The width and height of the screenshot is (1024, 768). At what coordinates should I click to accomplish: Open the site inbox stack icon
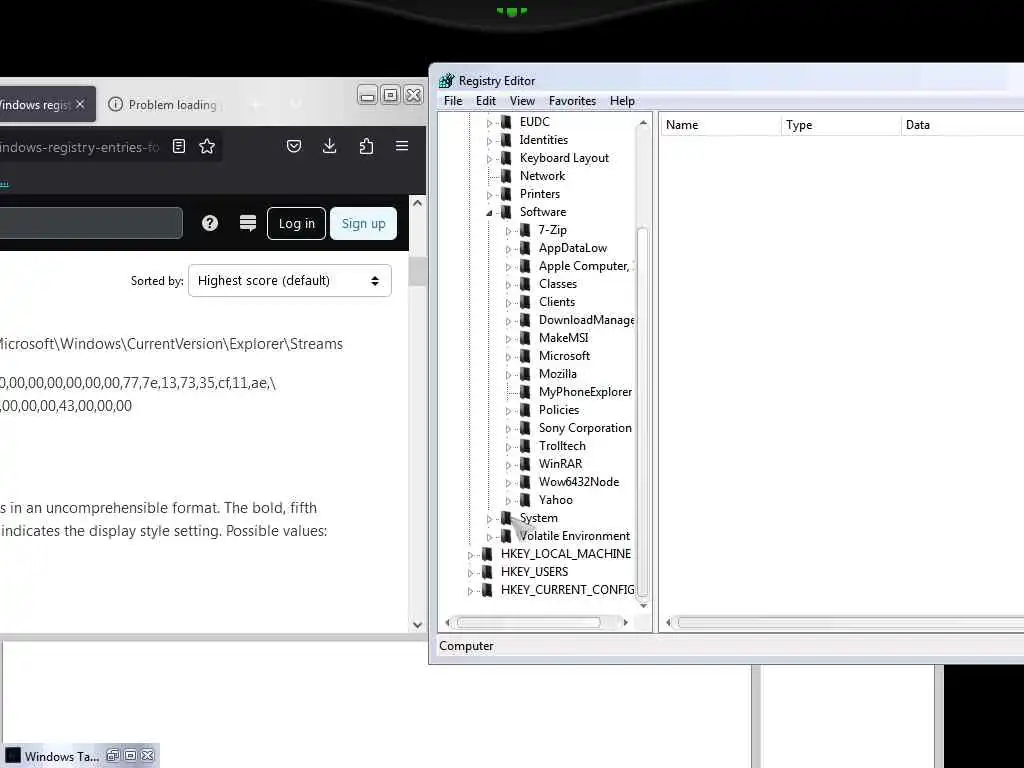(x=248, y=223)
